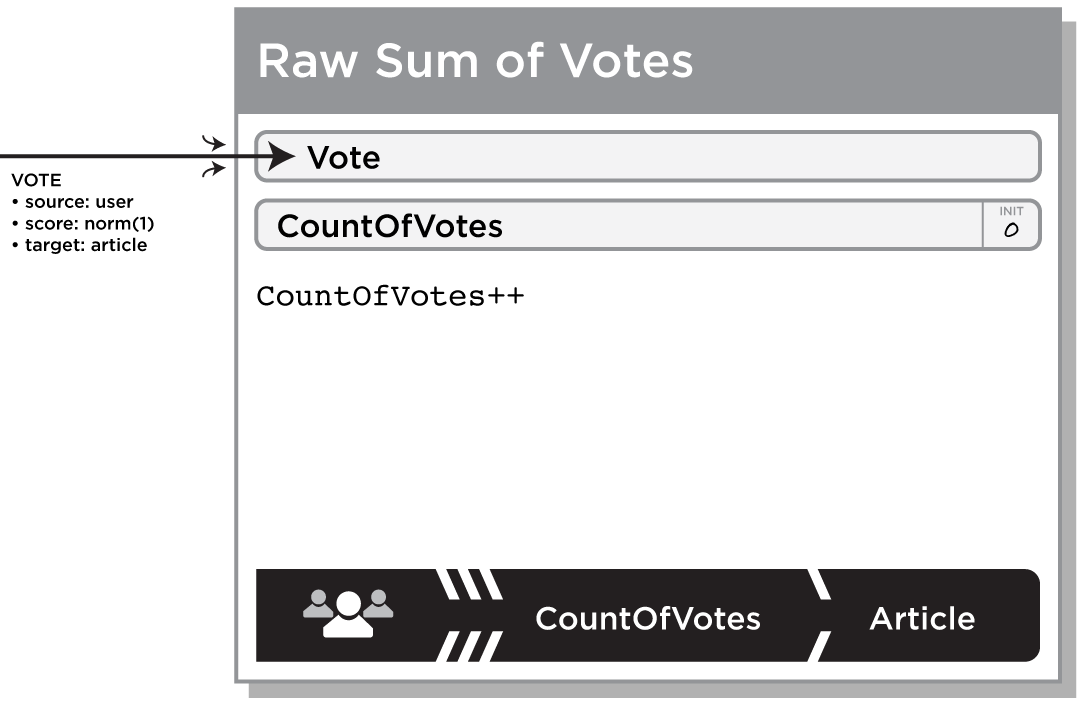Click the source: user bullet
1085x708 pixels.
tap(73, 202)
